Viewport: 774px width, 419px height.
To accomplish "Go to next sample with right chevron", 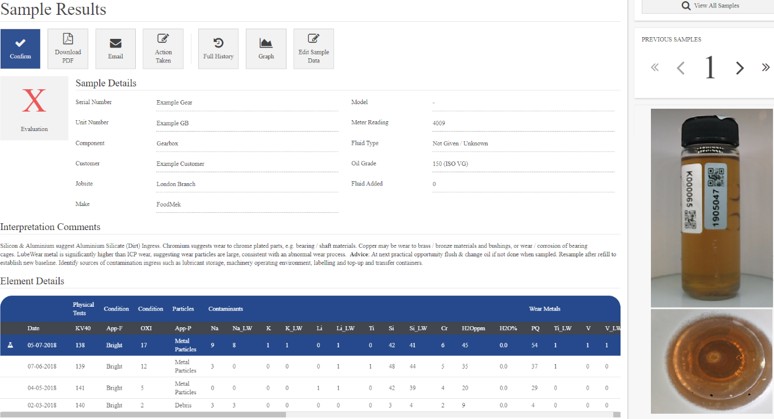I will [x=740, y=68].
